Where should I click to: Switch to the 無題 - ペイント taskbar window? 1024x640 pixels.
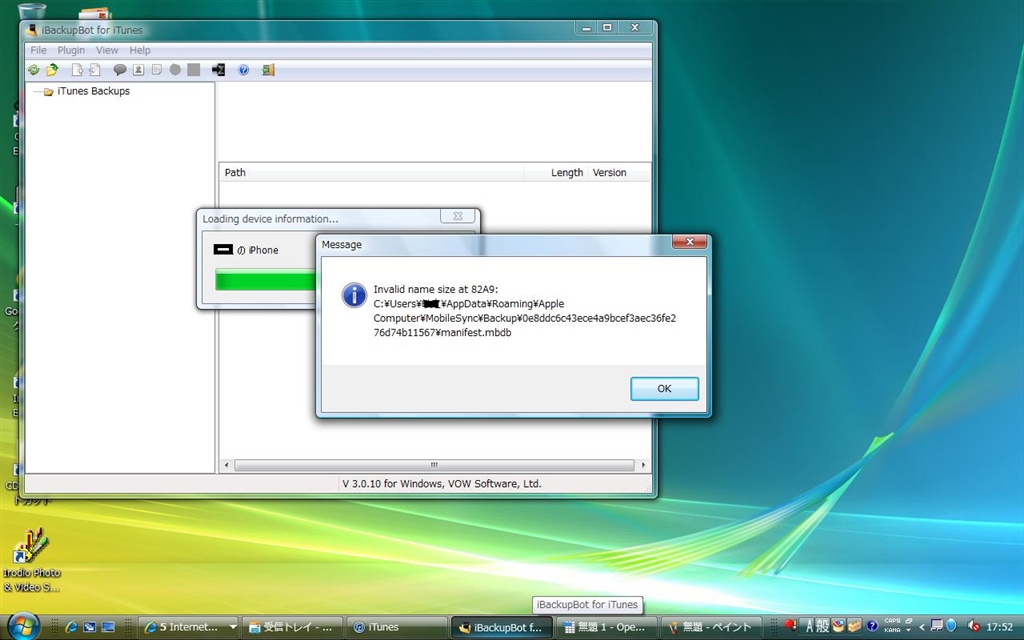coord(711,627)
